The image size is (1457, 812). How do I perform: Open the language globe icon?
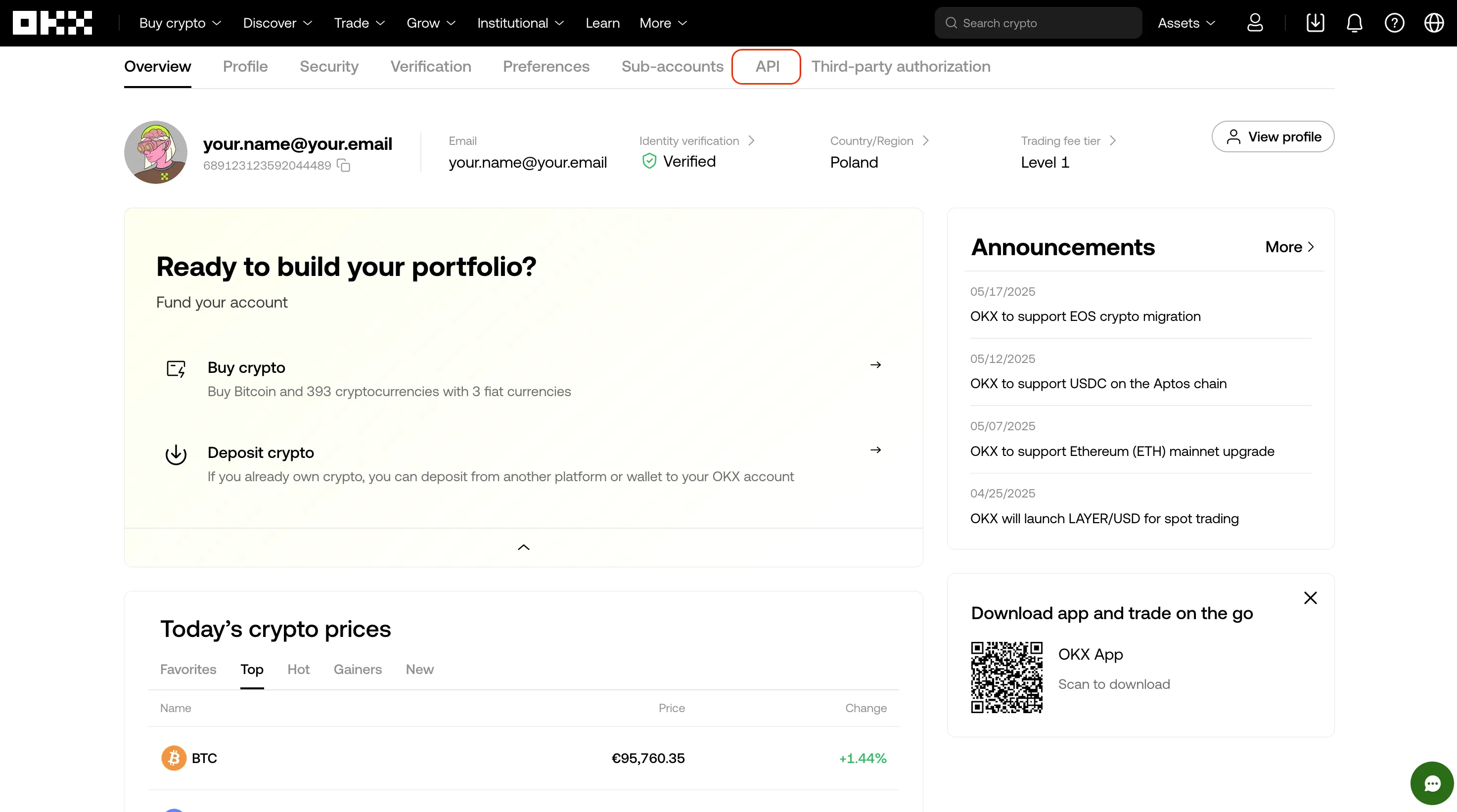[x=1434, y=23]
